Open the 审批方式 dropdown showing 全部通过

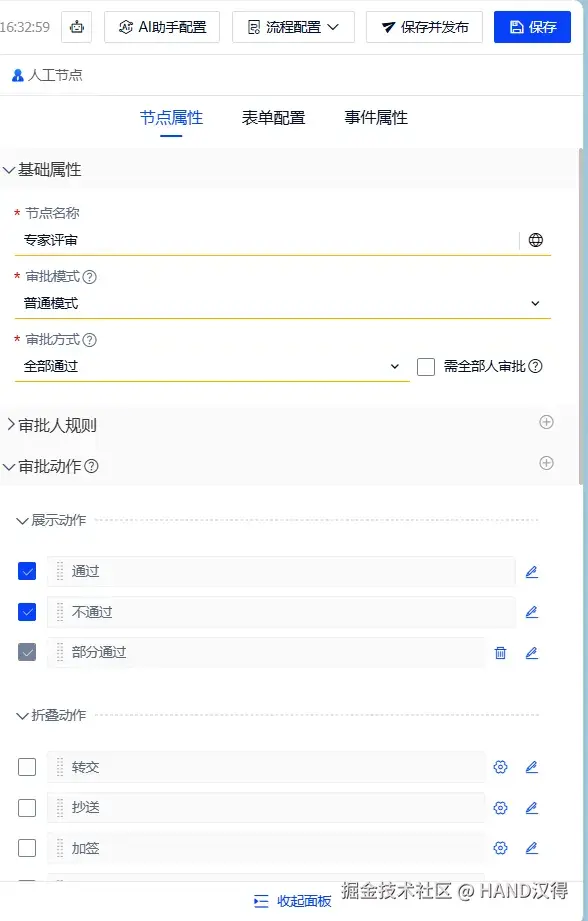pos(212,367)
